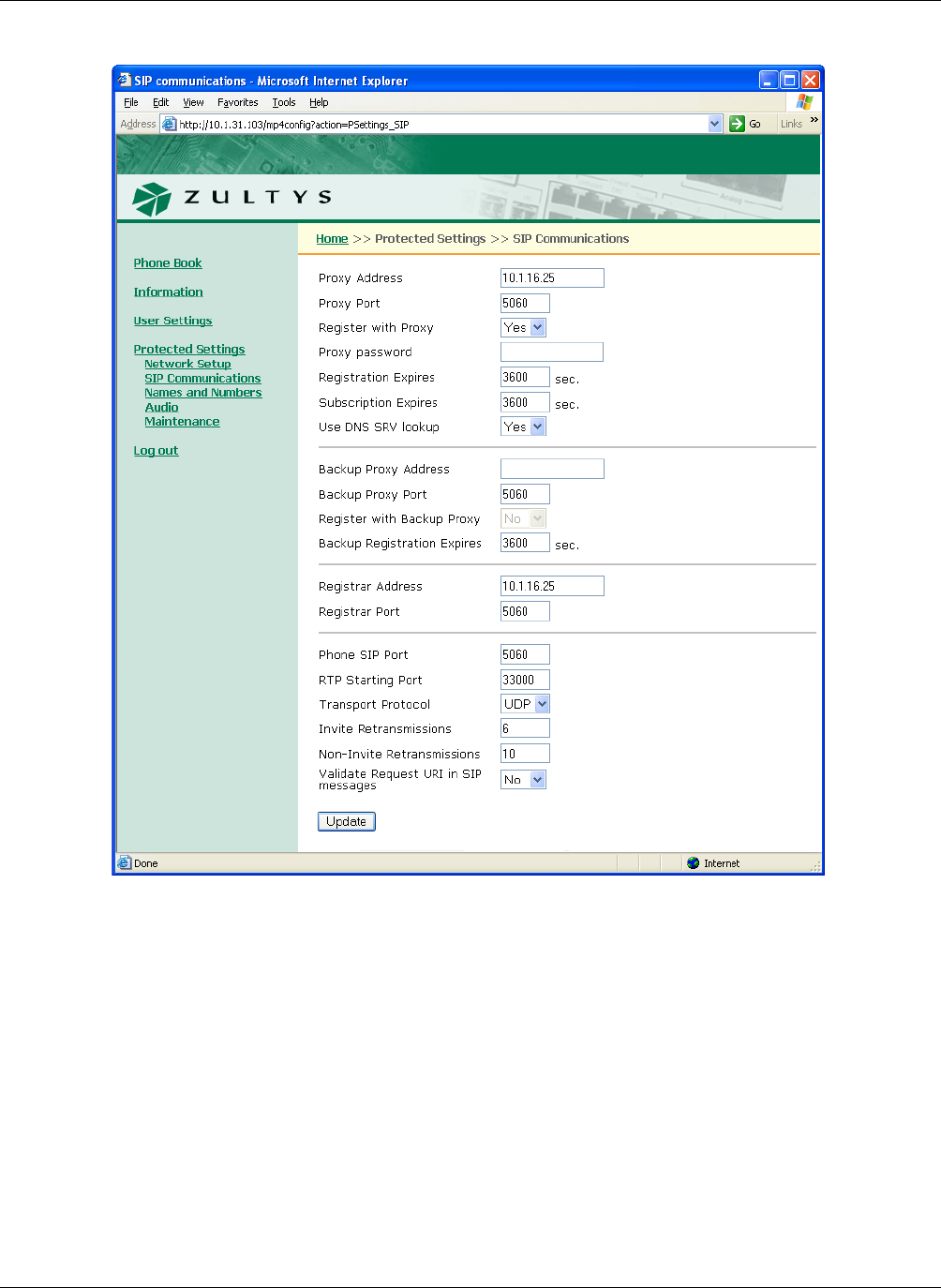Screen dimensions: 941x1288
Task: Click the Done status bar text
Action: pos(146,863)
